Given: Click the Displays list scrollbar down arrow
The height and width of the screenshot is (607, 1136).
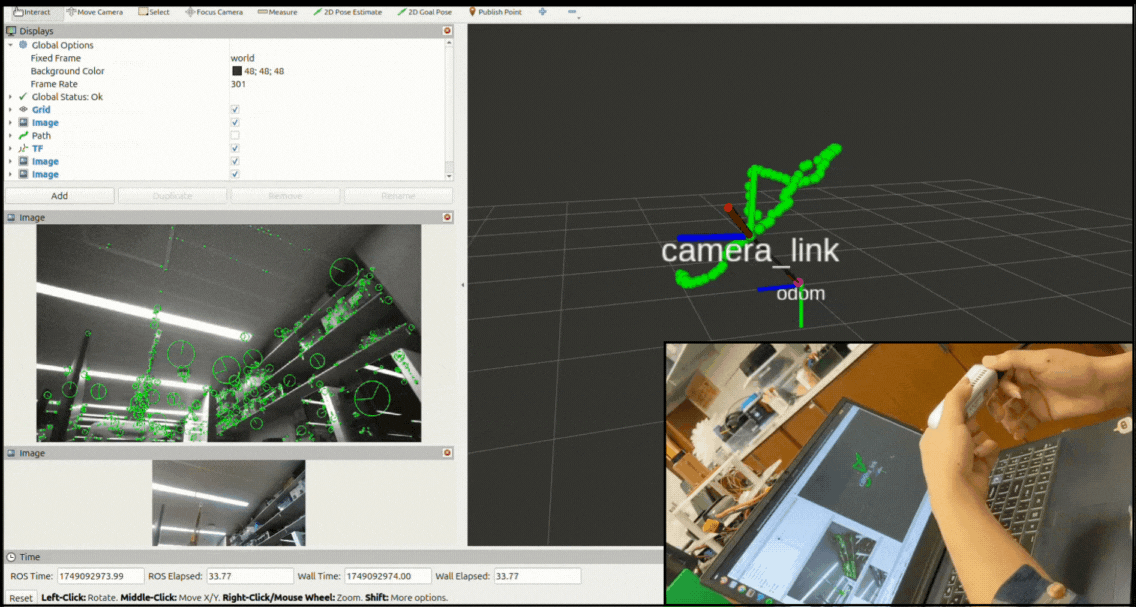Looking at the screenshot, I should coord(449,176).
